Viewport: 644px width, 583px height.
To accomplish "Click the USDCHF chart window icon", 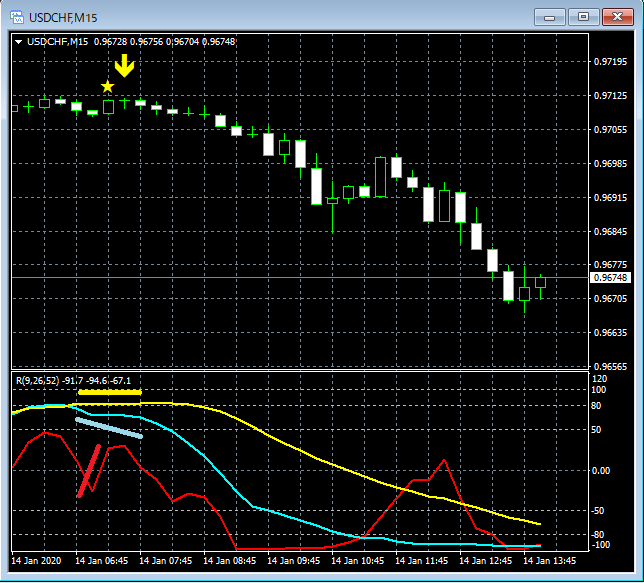I will pos(17,17).
